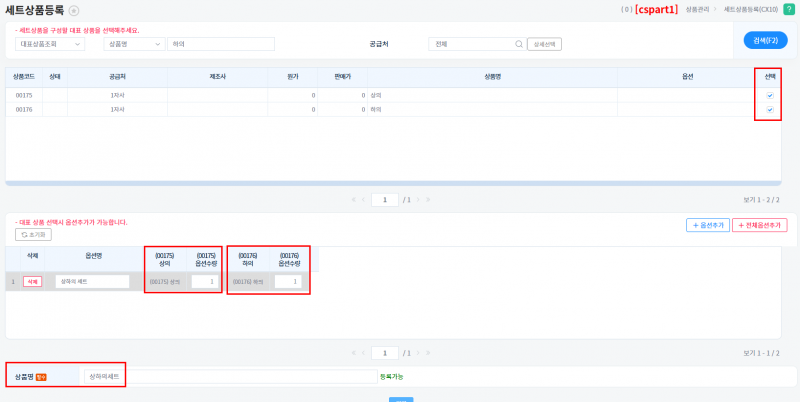Click the blue 검색(F2) button
Viewport: 800px width, 402px height.
[765, 40]
